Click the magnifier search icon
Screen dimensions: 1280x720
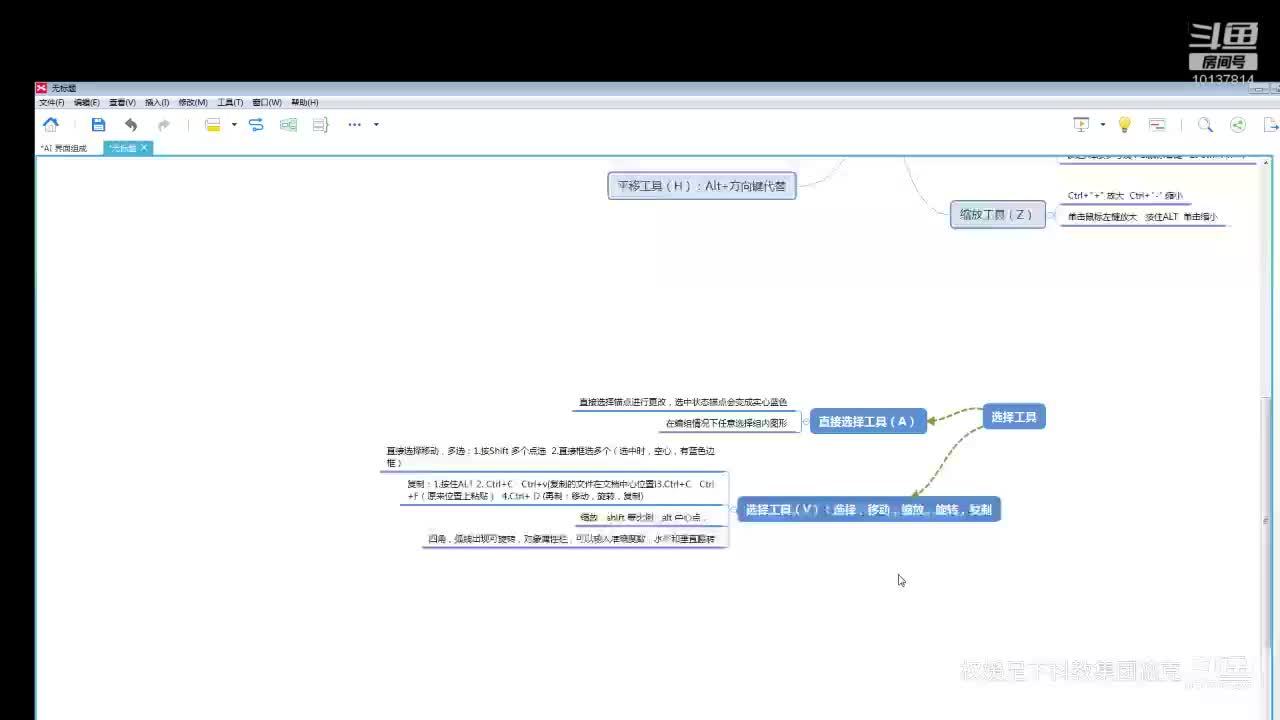(x=1205, y=125)
